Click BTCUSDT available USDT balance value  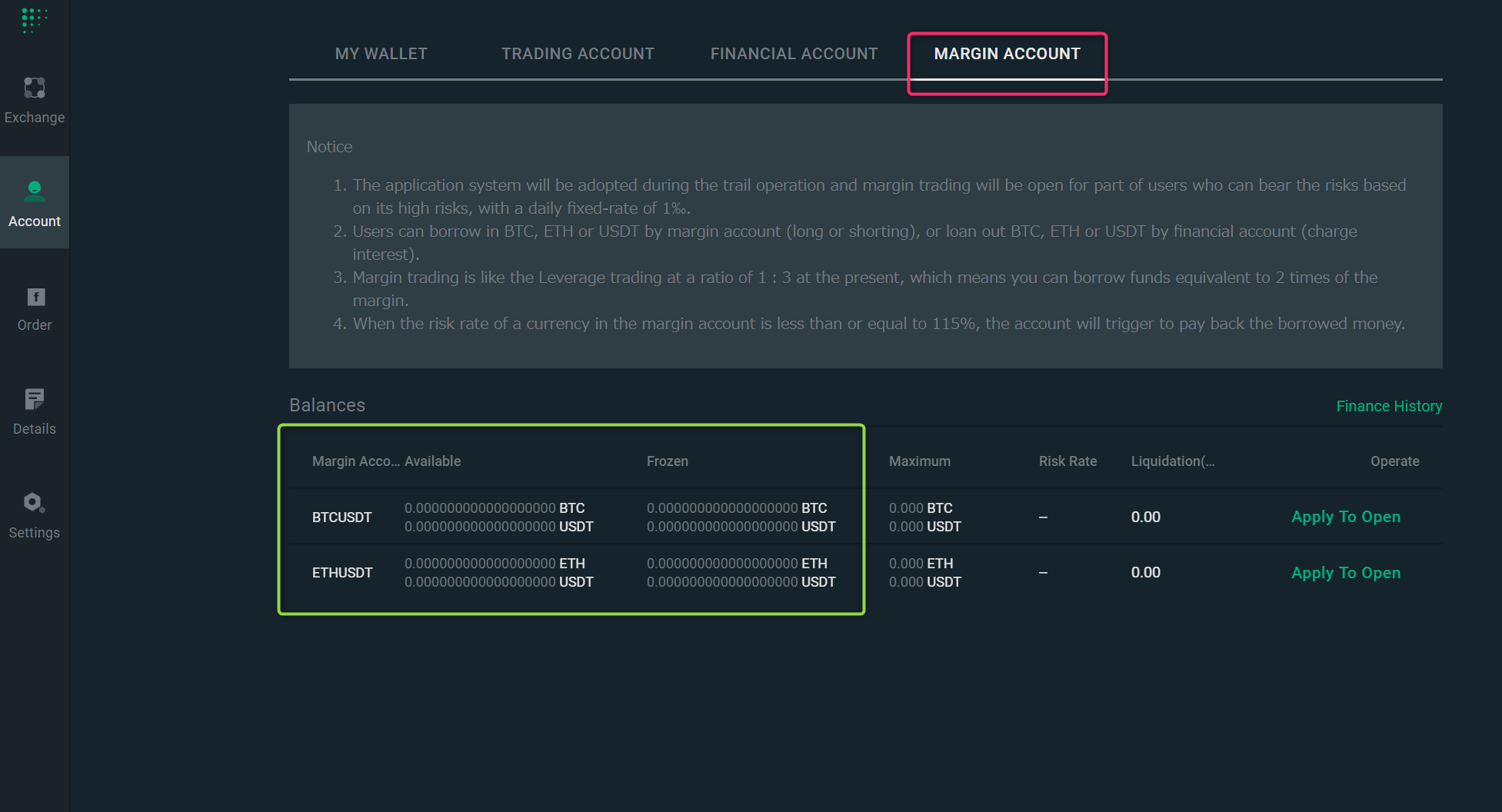pyautogui.click(x=499, y=527)
